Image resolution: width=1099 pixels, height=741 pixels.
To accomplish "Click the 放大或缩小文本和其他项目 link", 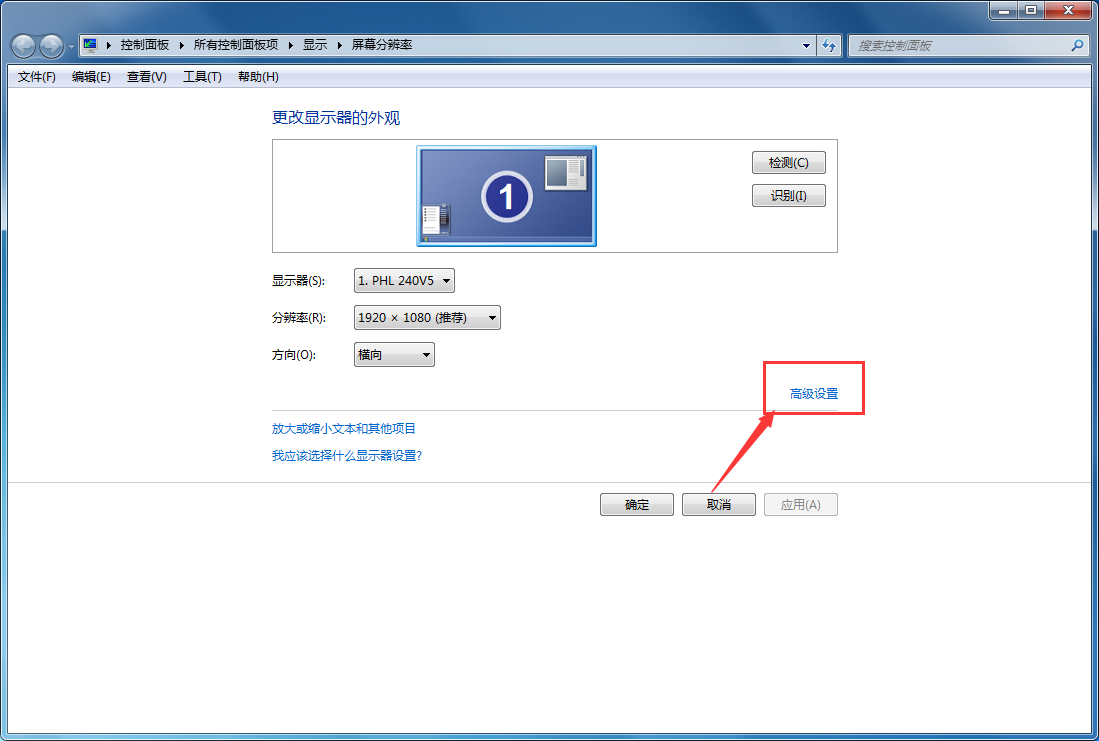I will [x=344, y=429].
